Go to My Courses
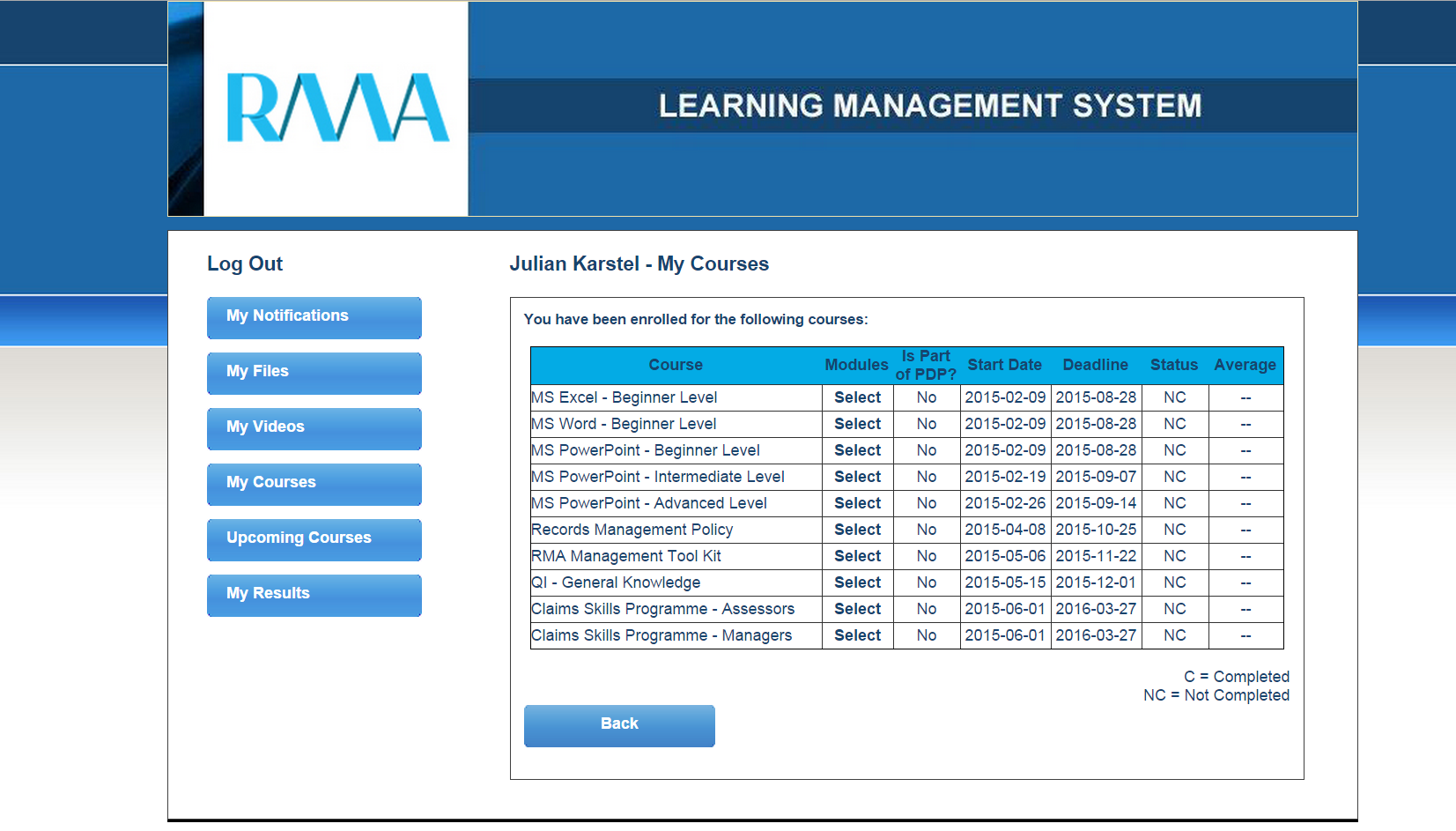Screen dimensions: 1456x831 click(x=314, y=484)
